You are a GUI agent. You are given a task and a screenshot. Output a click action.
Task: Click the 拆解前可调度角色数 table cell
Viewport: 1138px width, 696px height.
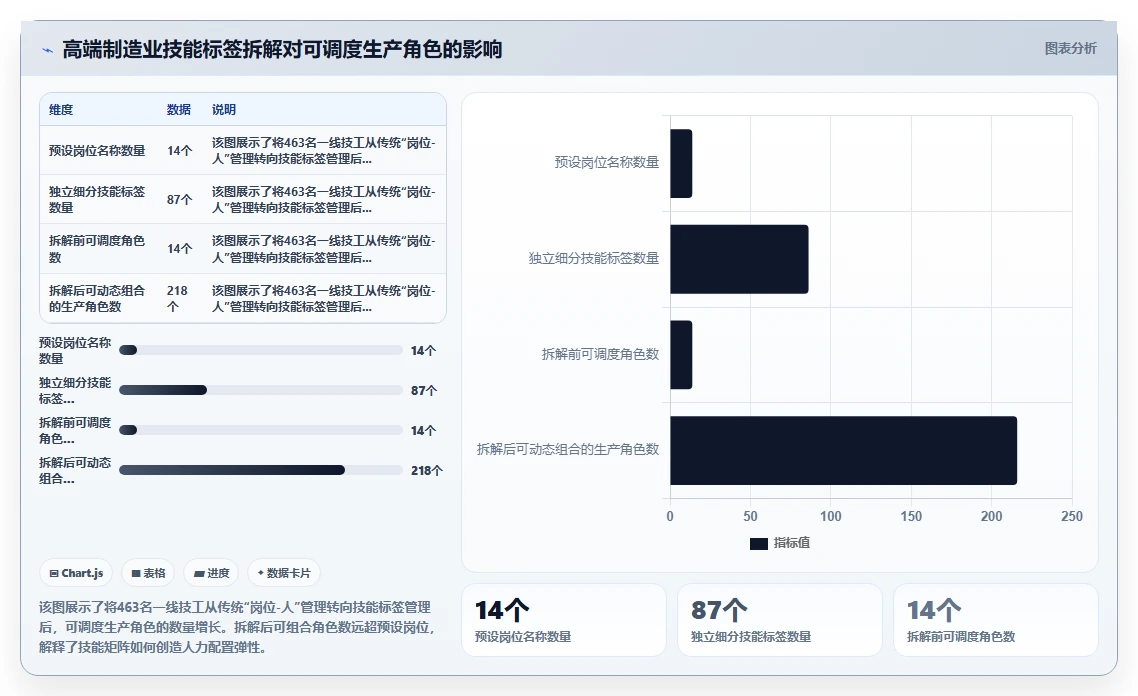pyautogui.click(x=97, y=249)
